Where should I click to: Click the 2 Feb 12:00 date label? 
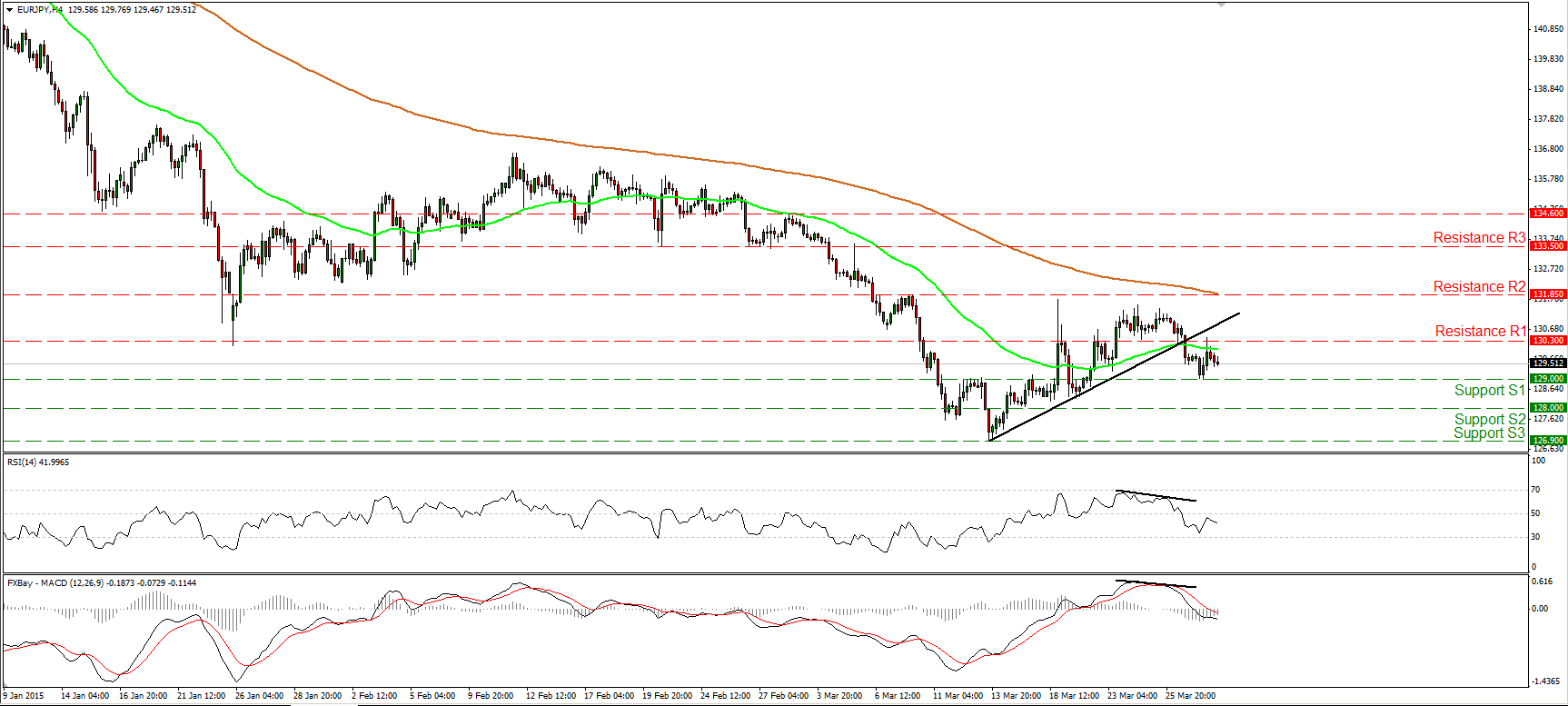point(373,696)
